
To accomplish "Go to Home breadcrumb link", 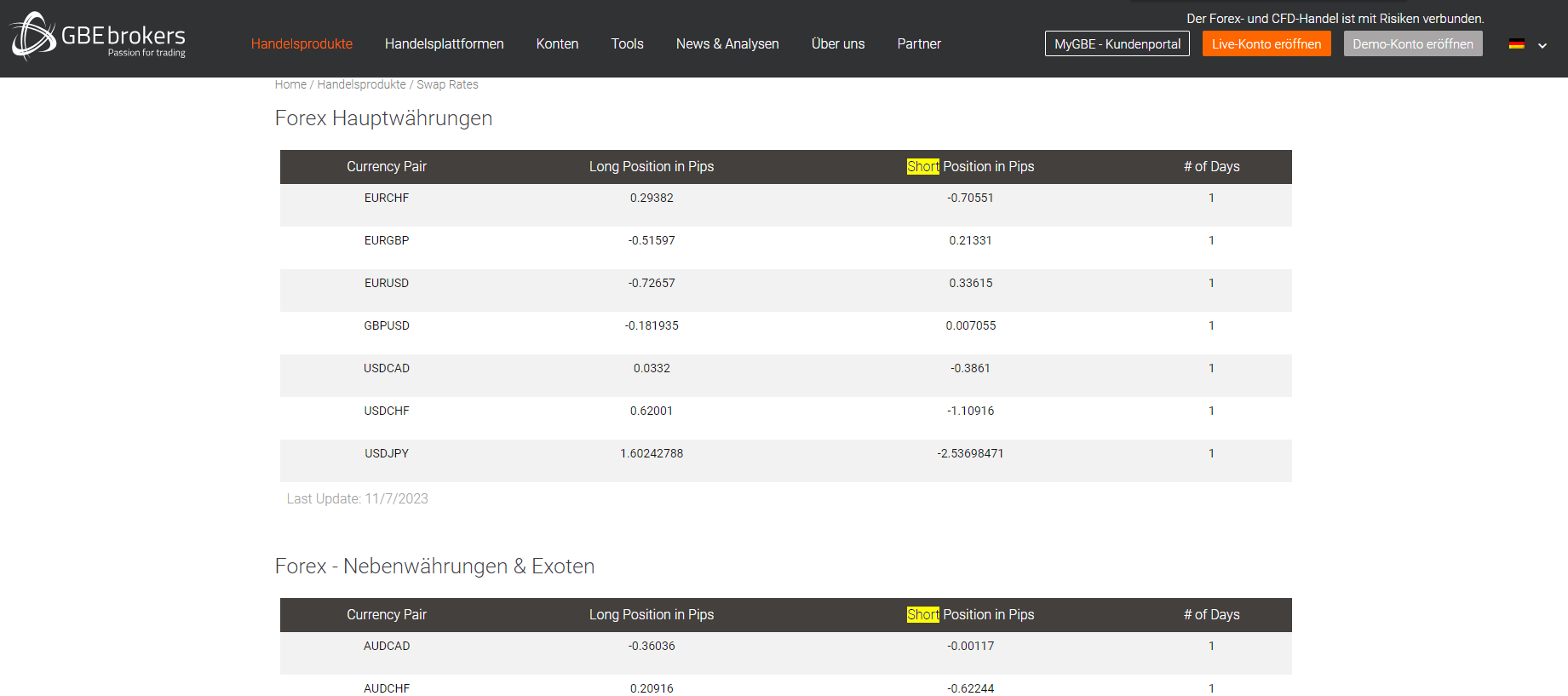I will pyautogui.click(x=290, y=84).
